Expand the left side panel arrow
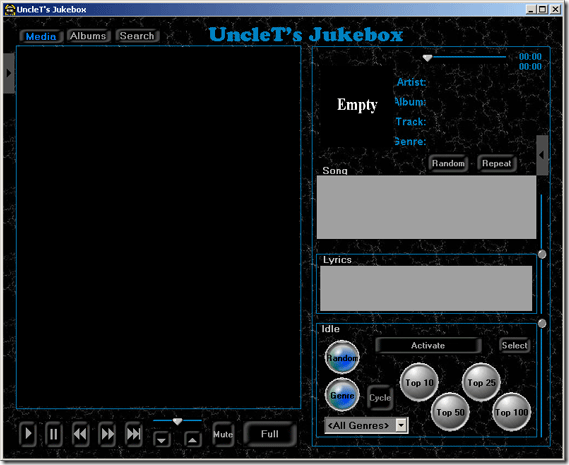The image size is (569, 465). 9,73
